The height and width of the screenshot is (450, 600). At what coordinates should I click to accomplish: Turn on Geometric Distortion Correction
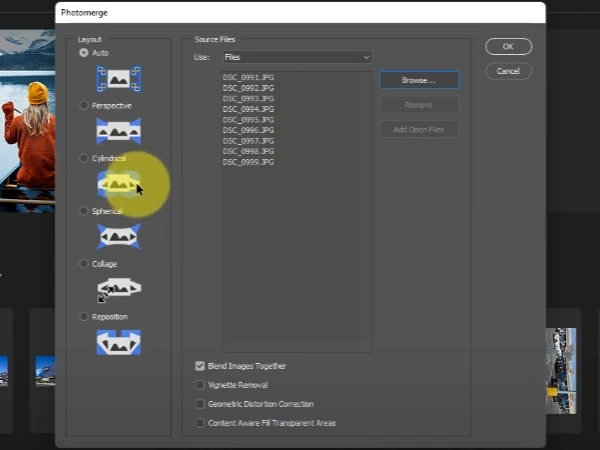[x=200, y=404]
